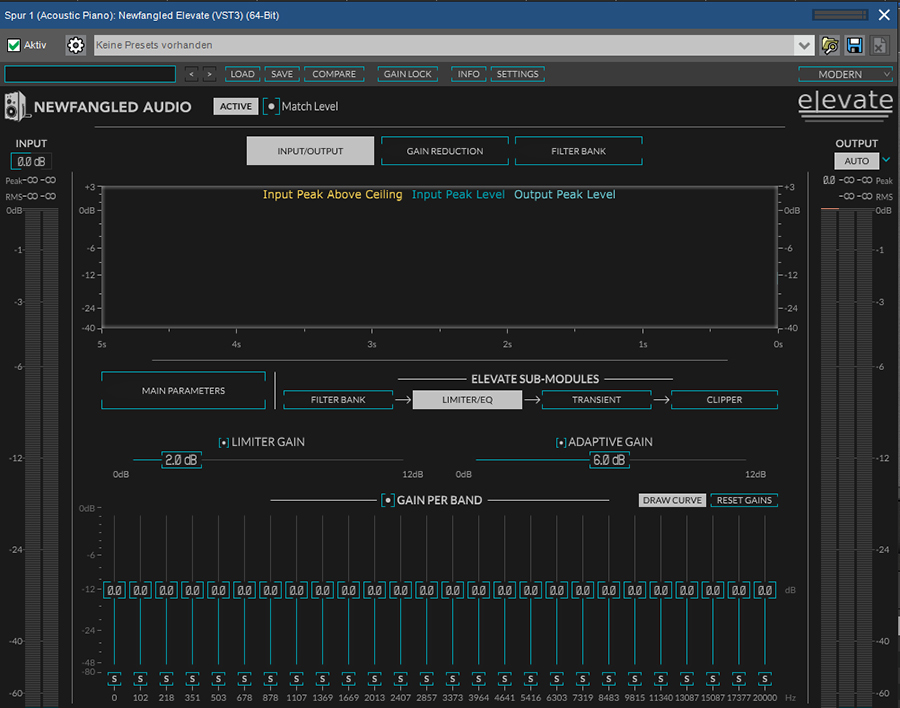Toggle DRAW CURVE mode

pos(672,500)
